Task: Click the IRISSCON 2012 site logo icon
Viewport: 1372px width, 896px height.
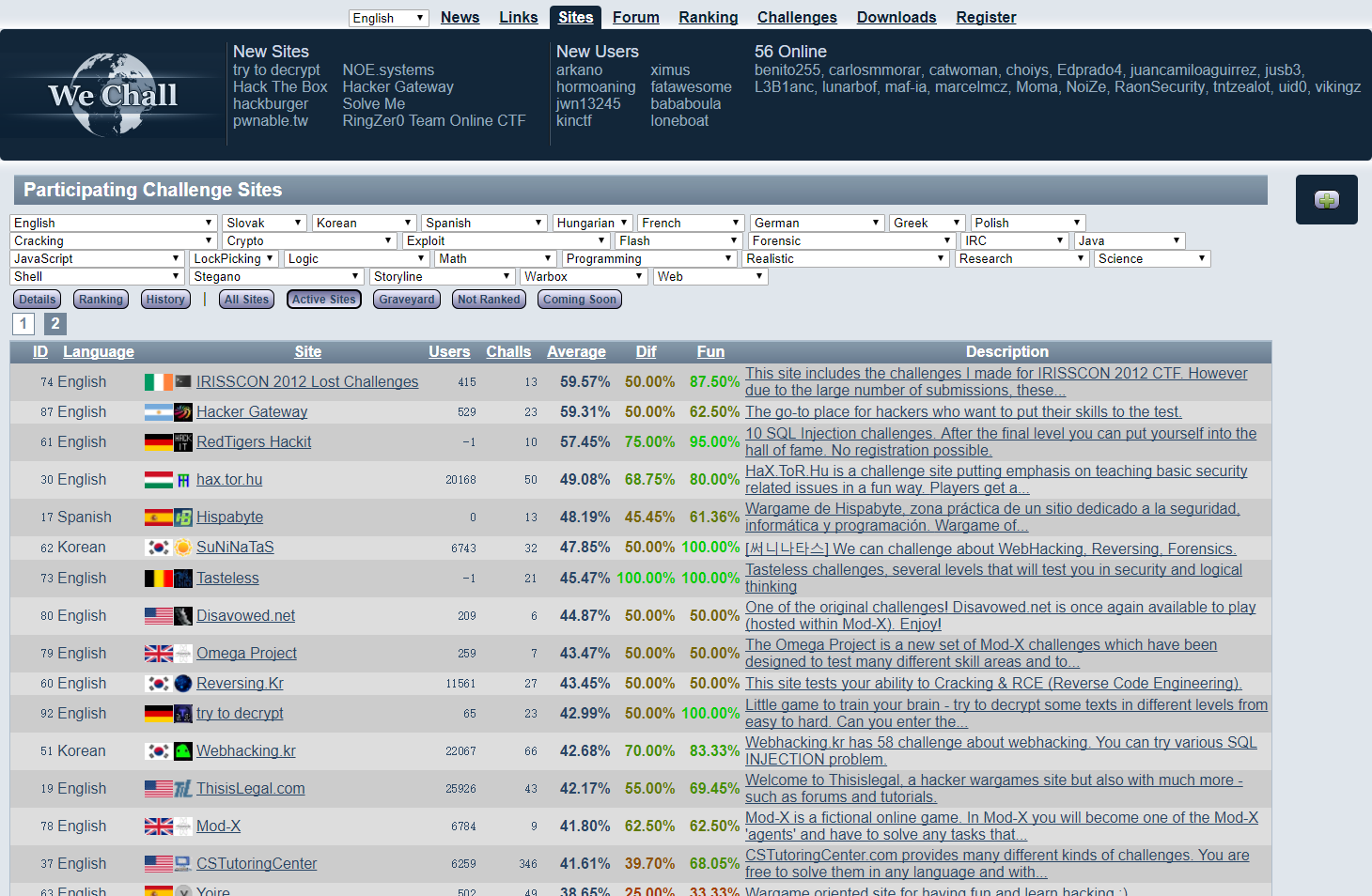Action: point(183,381)
